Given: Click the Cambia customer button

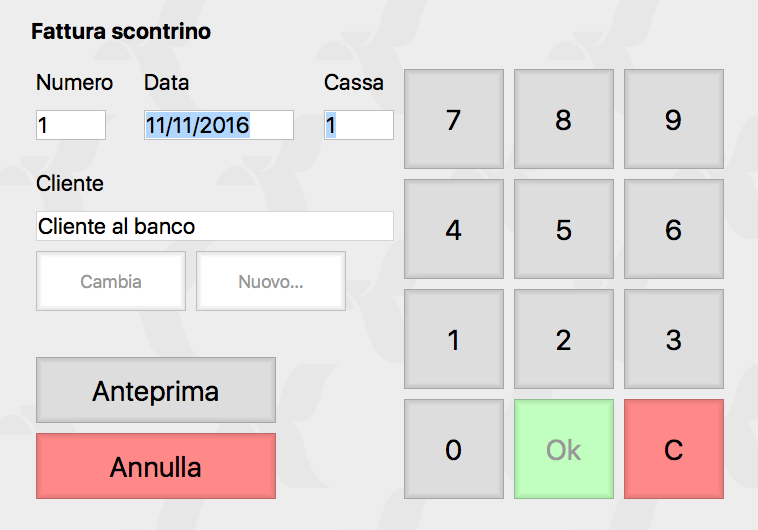Looking at the screenshot, I should tap(111, 281).
